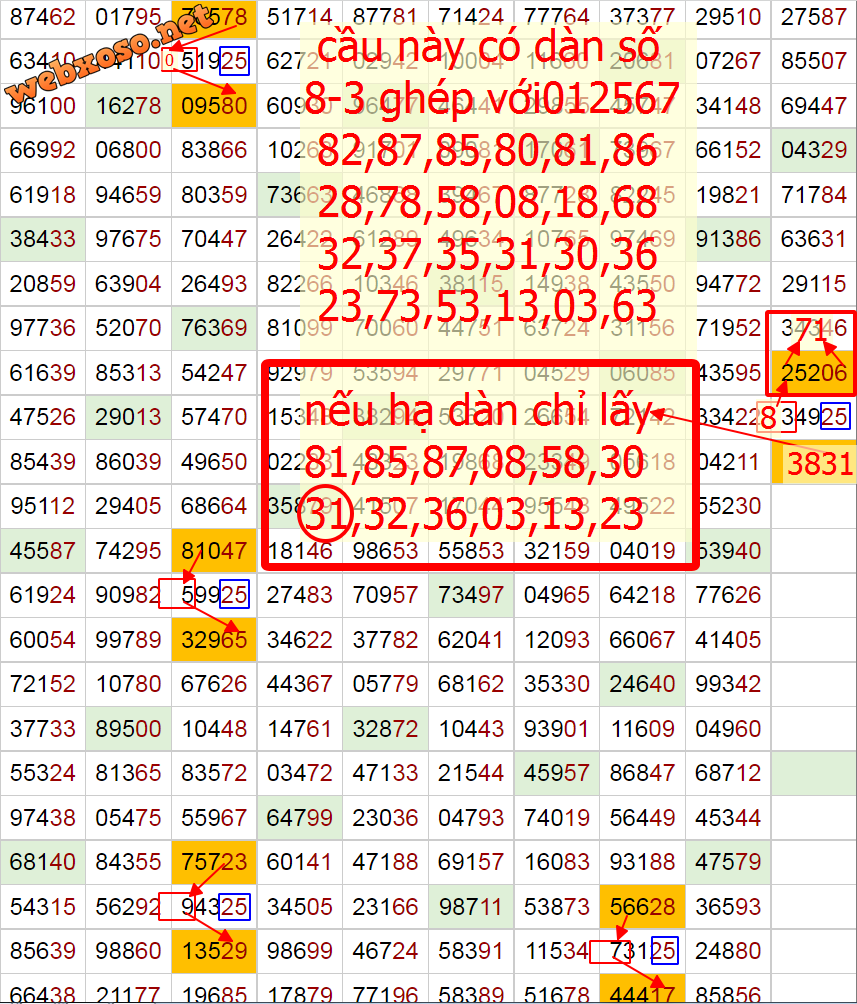Select the cell with 71952
Image resolution: width=857 pixels, height=1004 pixels.
click(728, 328)
